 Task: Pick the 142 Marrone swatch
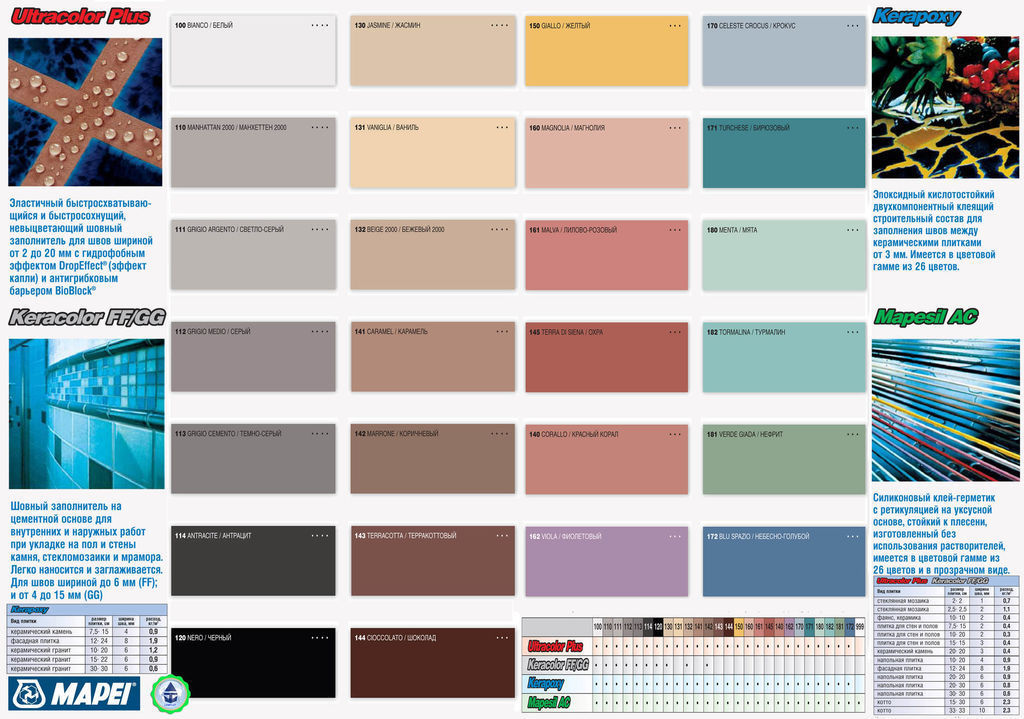click(x=432, y=458)
